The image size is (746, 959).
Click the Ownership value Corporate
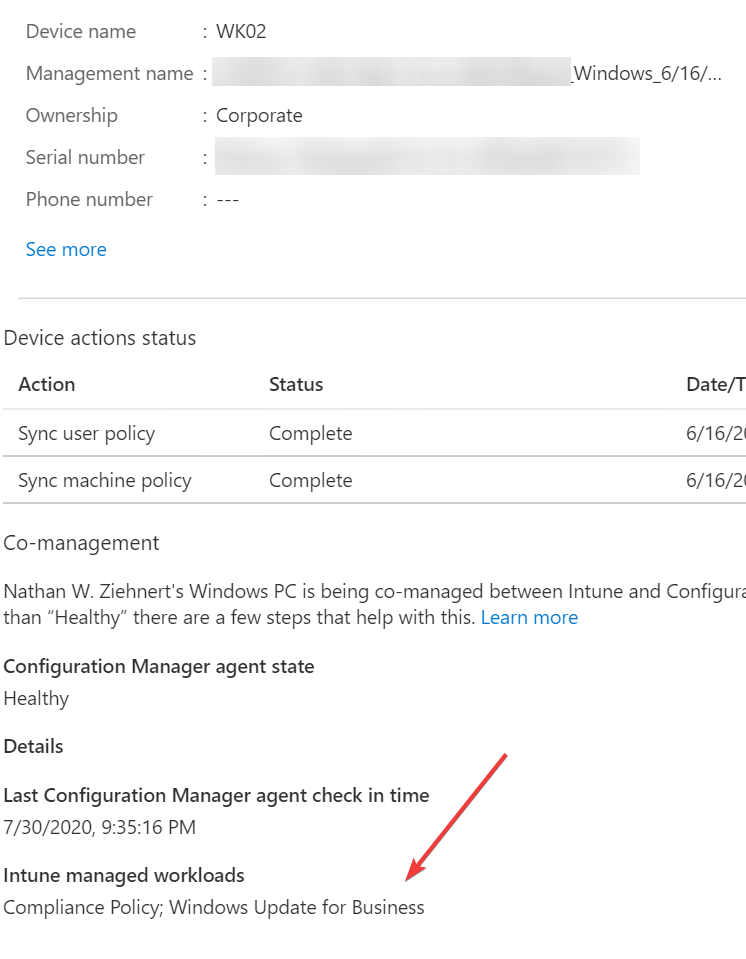[259, 116]
